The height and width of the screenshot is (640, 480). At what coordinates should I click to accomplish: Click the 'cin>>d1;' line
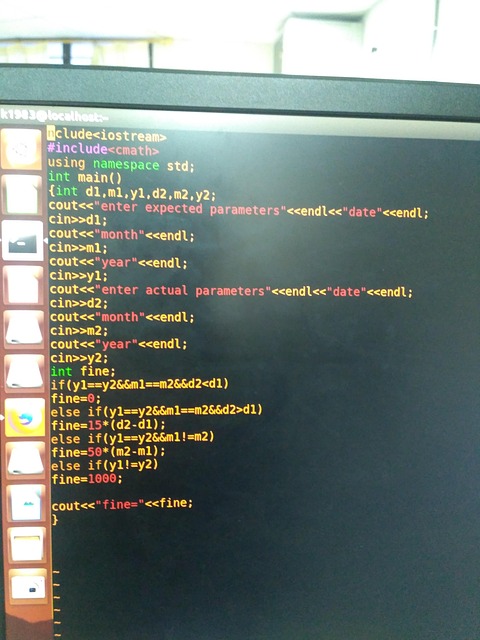[78, 220]
